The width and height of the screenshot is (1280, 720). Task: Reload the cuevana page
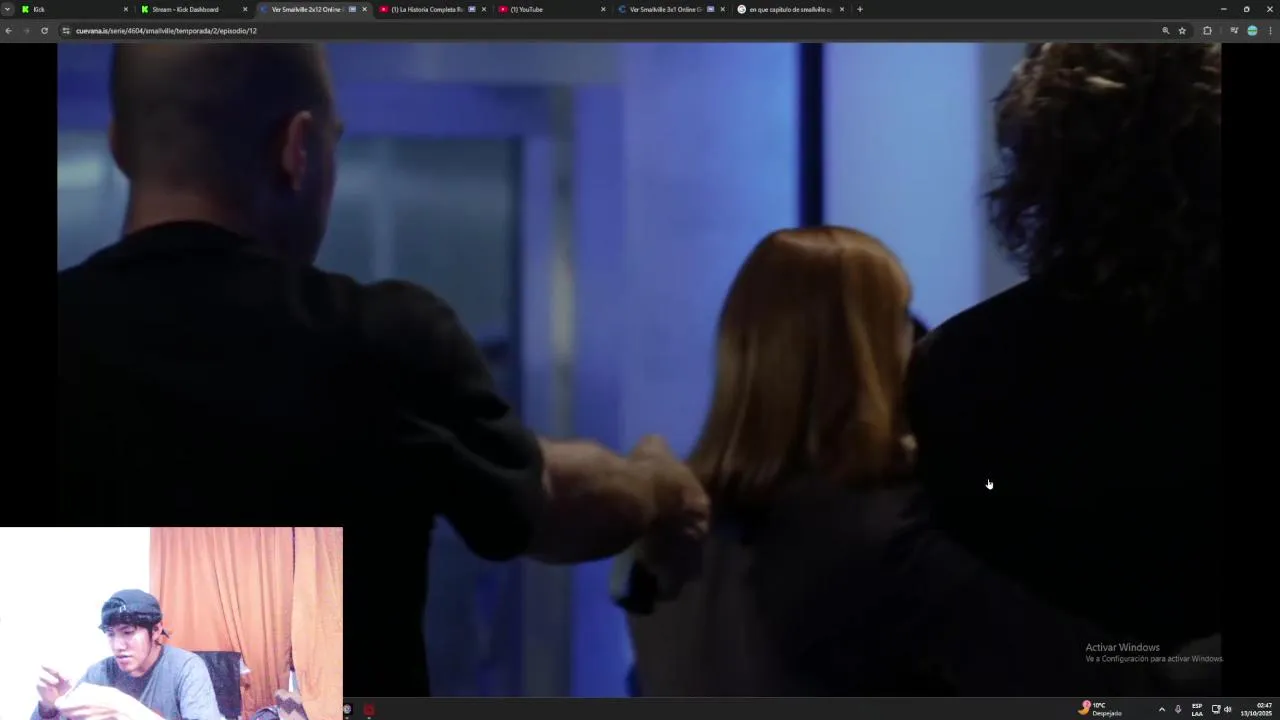[x=44, y=31]
